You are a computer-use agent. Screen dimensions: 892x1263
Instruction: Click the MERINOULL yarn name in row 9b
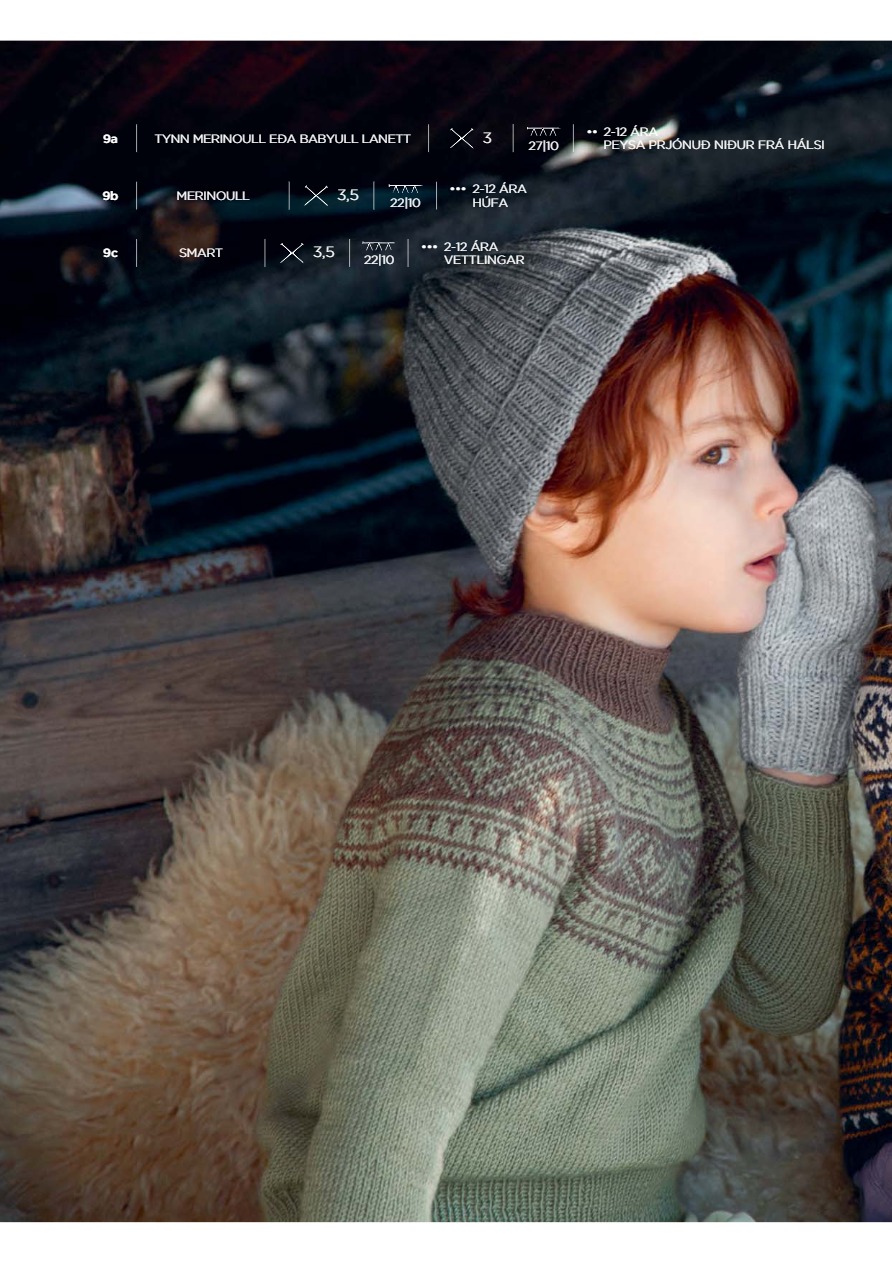(213, 196)
